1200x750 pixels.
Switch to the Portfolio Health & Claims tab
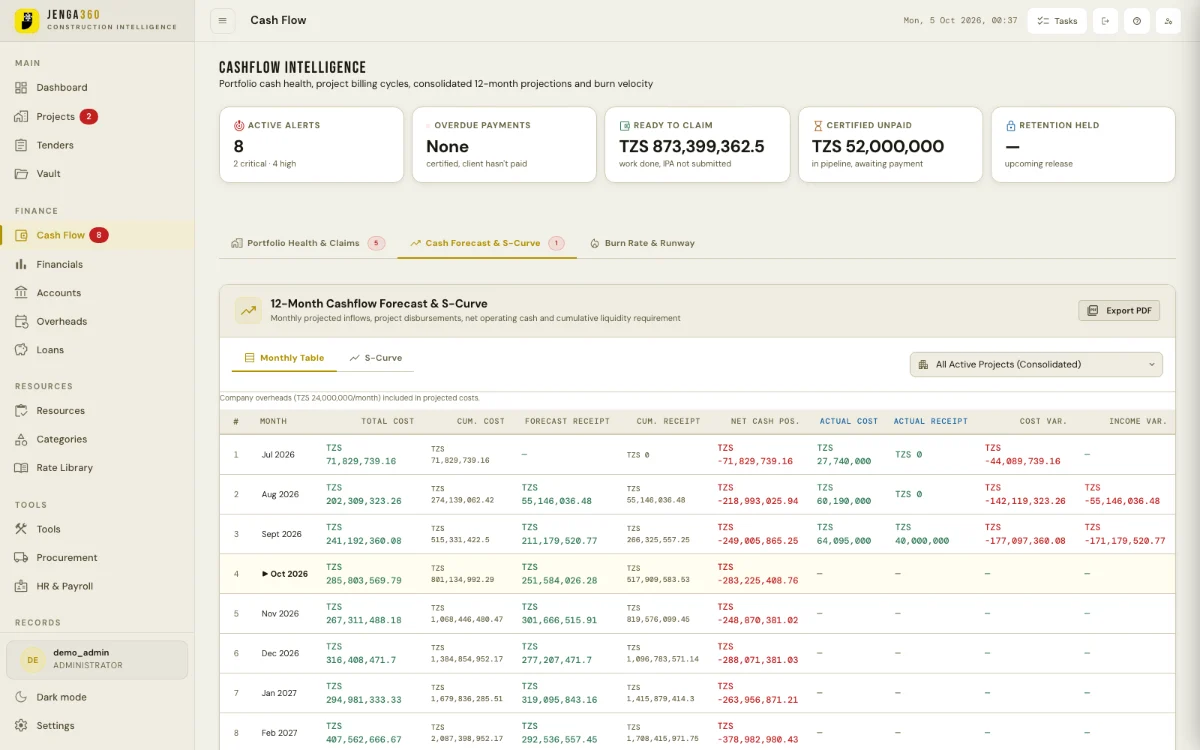tap(308, 243)
